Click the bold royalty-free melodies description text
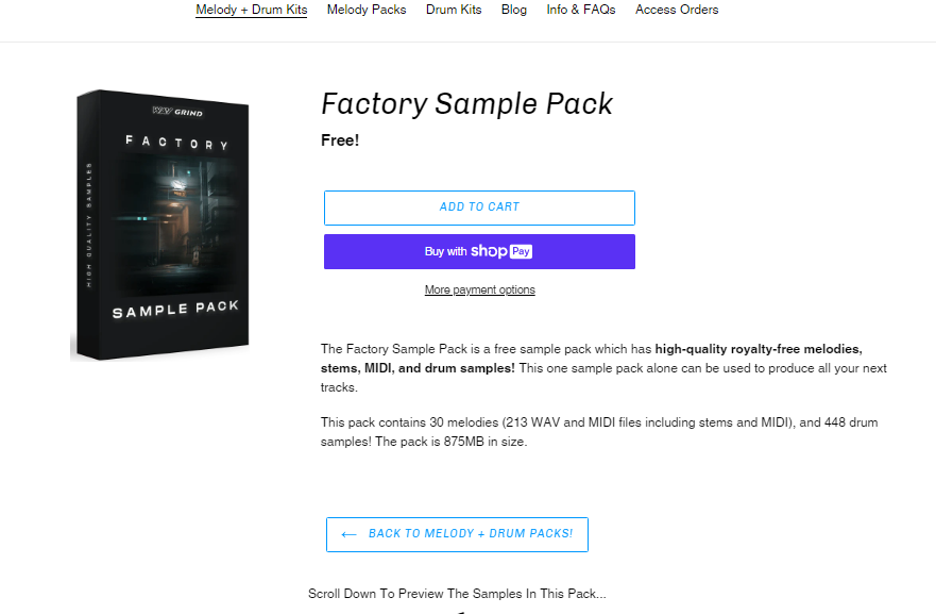The image size is (936, 614). coord(592,359)
